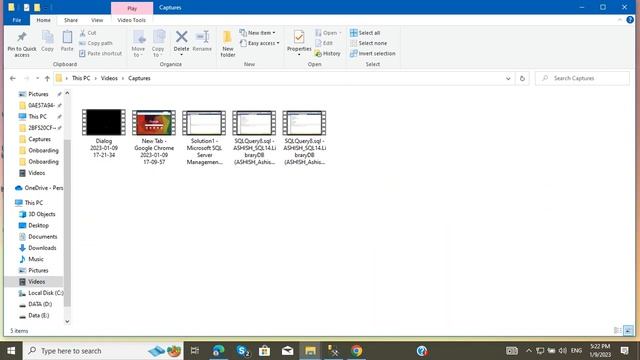This screenshot has height=360, width=640.
Task: Create a New folder
Action: point(227,43)
